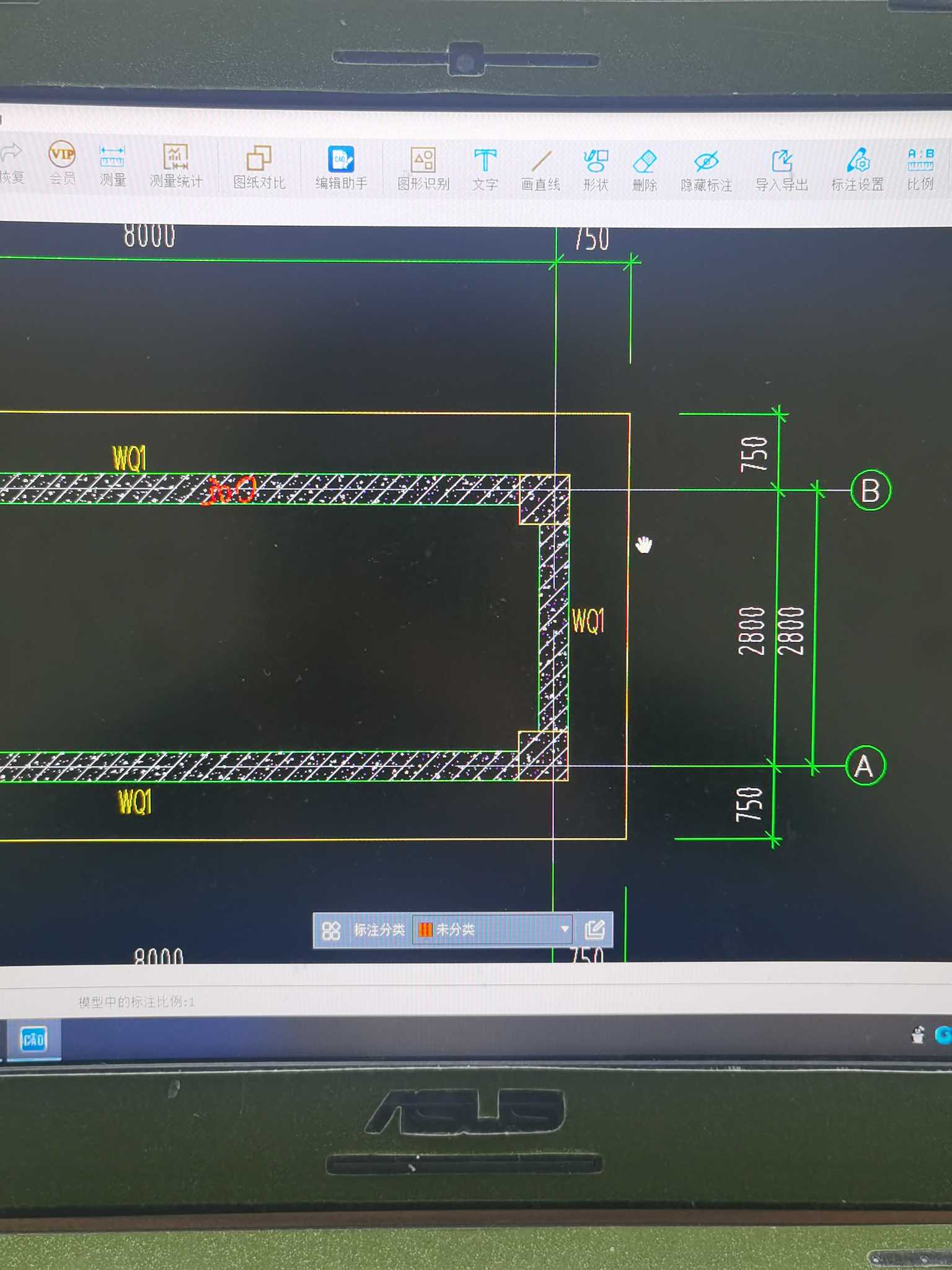Launch 编辑助手 edit assistant
The height and width of the screenshot is (1270, 952).
[x=341, y=168]
